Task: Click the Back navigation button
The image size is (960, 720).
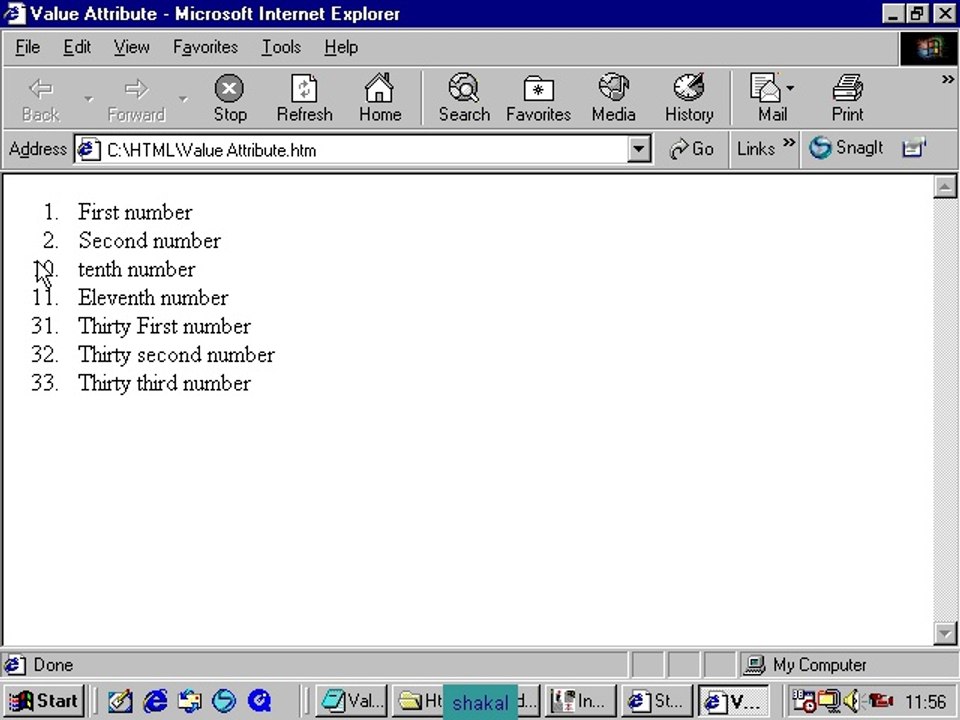Action: click(42, 99)
